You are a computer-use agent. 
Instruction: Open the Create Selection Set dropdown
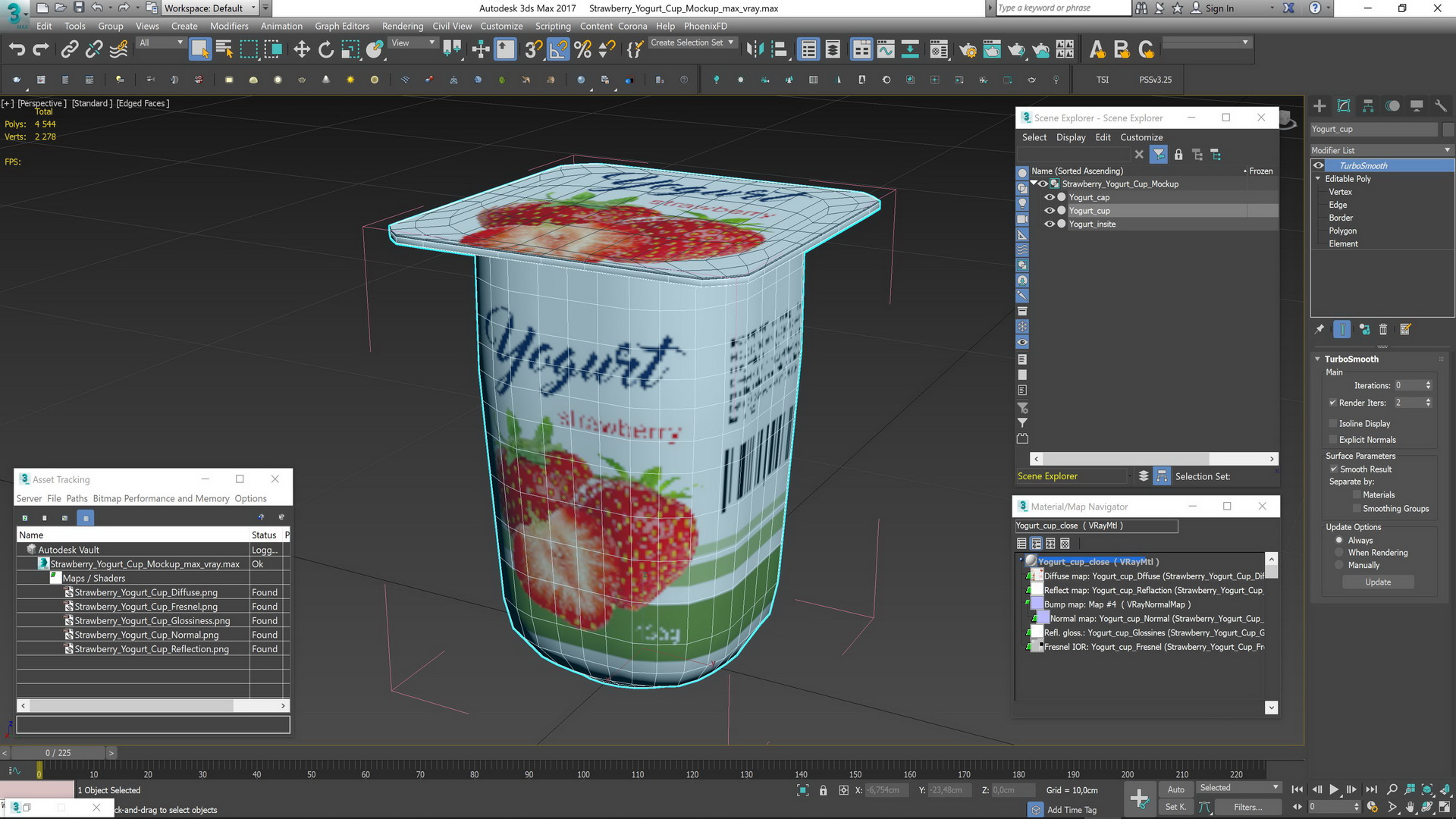point(692,42)
